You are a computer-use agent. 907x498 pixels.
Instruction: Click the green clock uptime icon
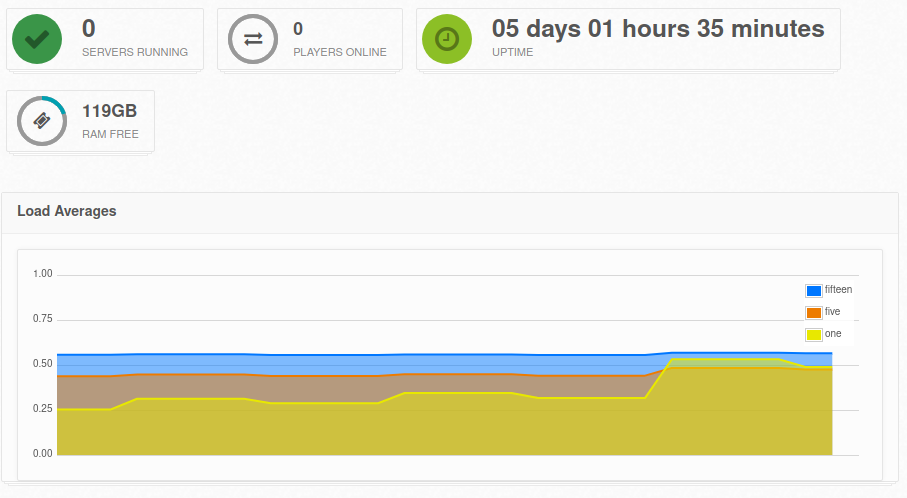447,39
